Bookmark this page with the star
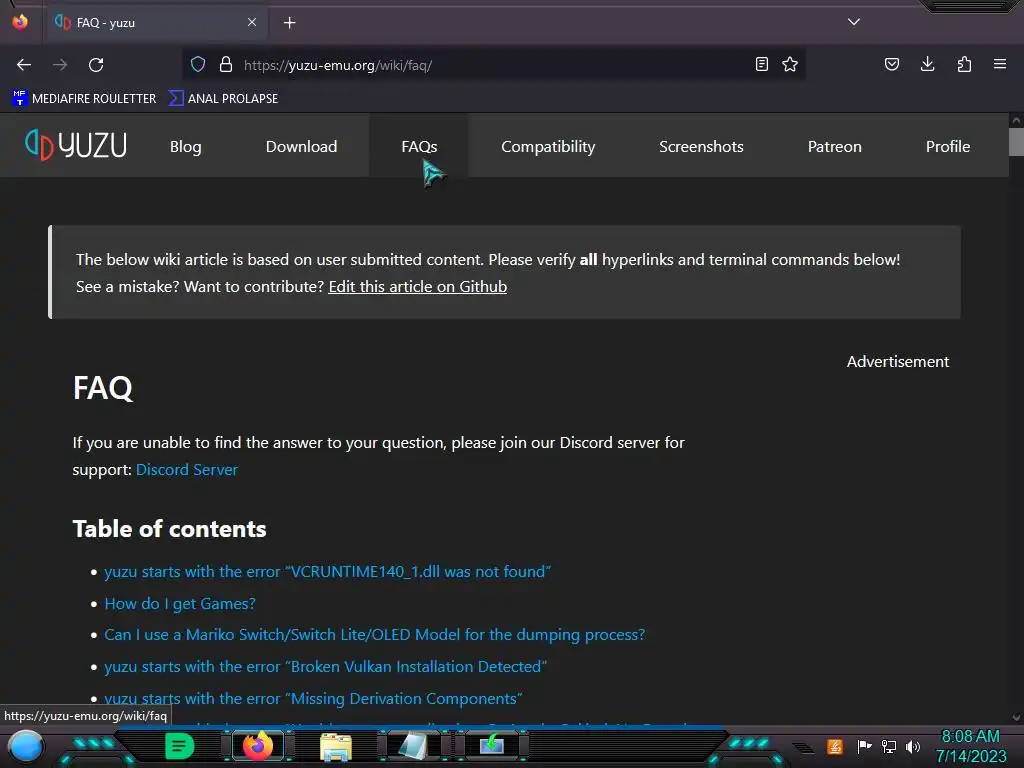This screenshot has height=768, width=1024. point(790,65)
